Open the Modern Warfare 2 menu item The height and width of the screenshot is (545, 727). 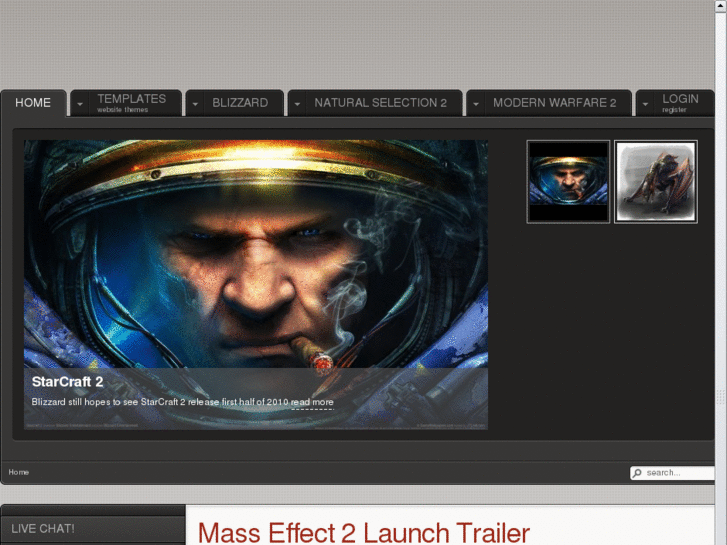[555, 103]
